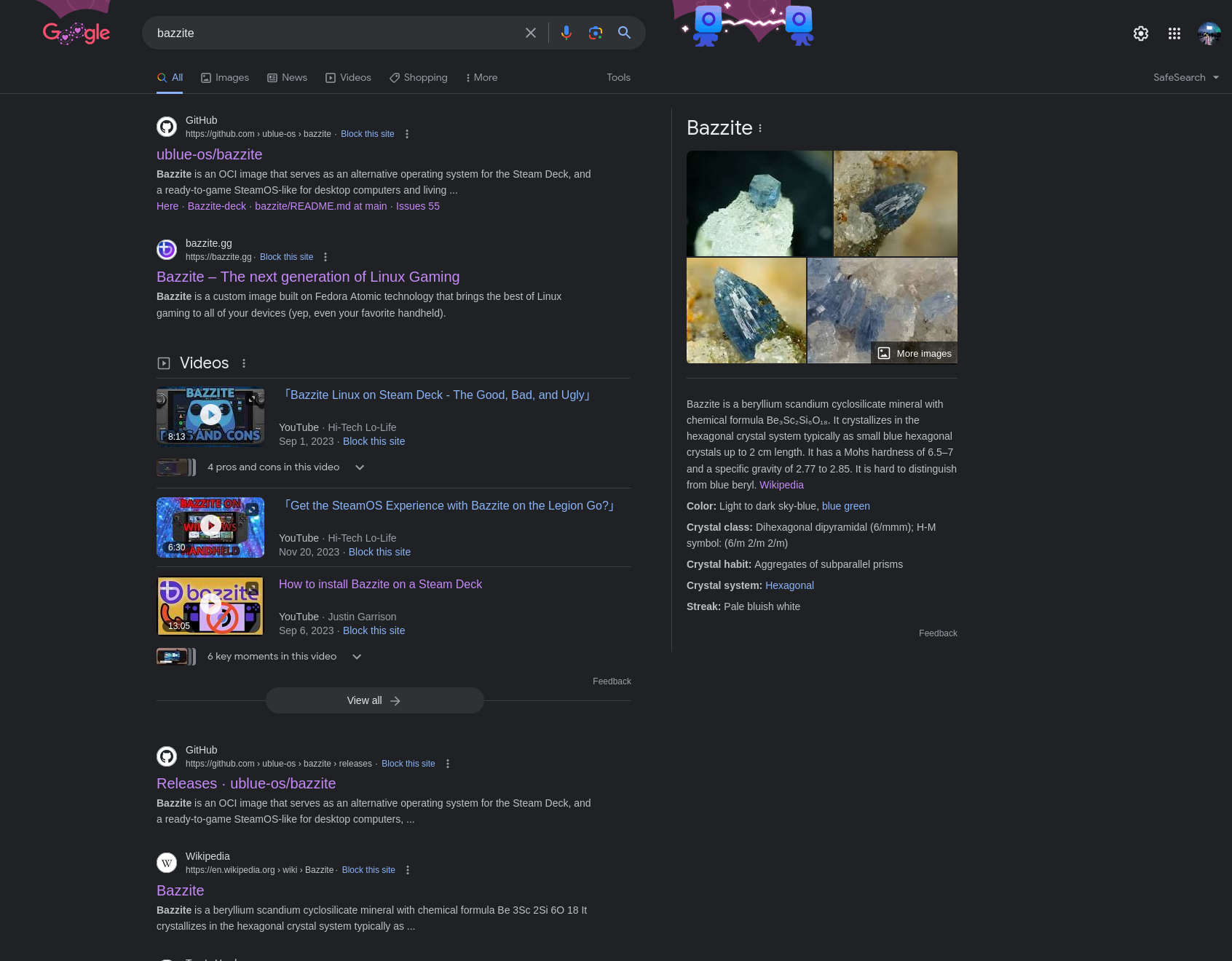The height and width of the screenshot is (961, 1232).
Task: Open the Hexagonal crystal system link
Action: [789, 585]
